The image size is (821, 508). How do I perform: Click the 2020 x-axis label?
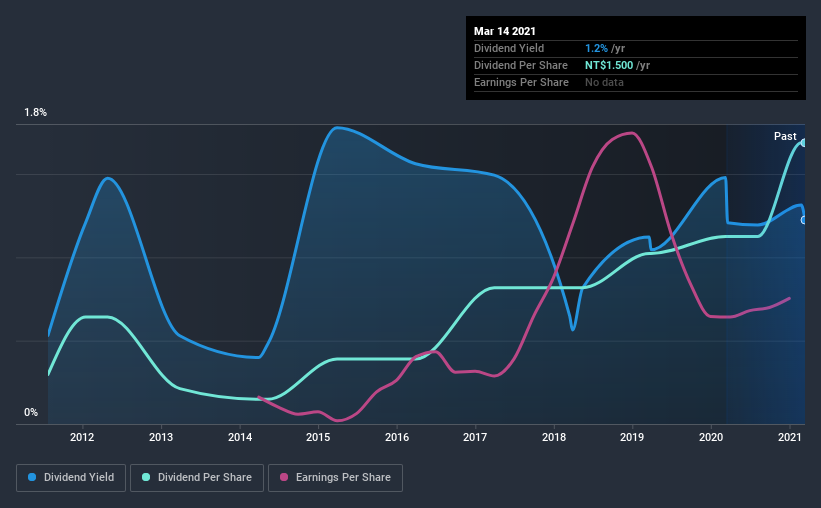point(711,437)
